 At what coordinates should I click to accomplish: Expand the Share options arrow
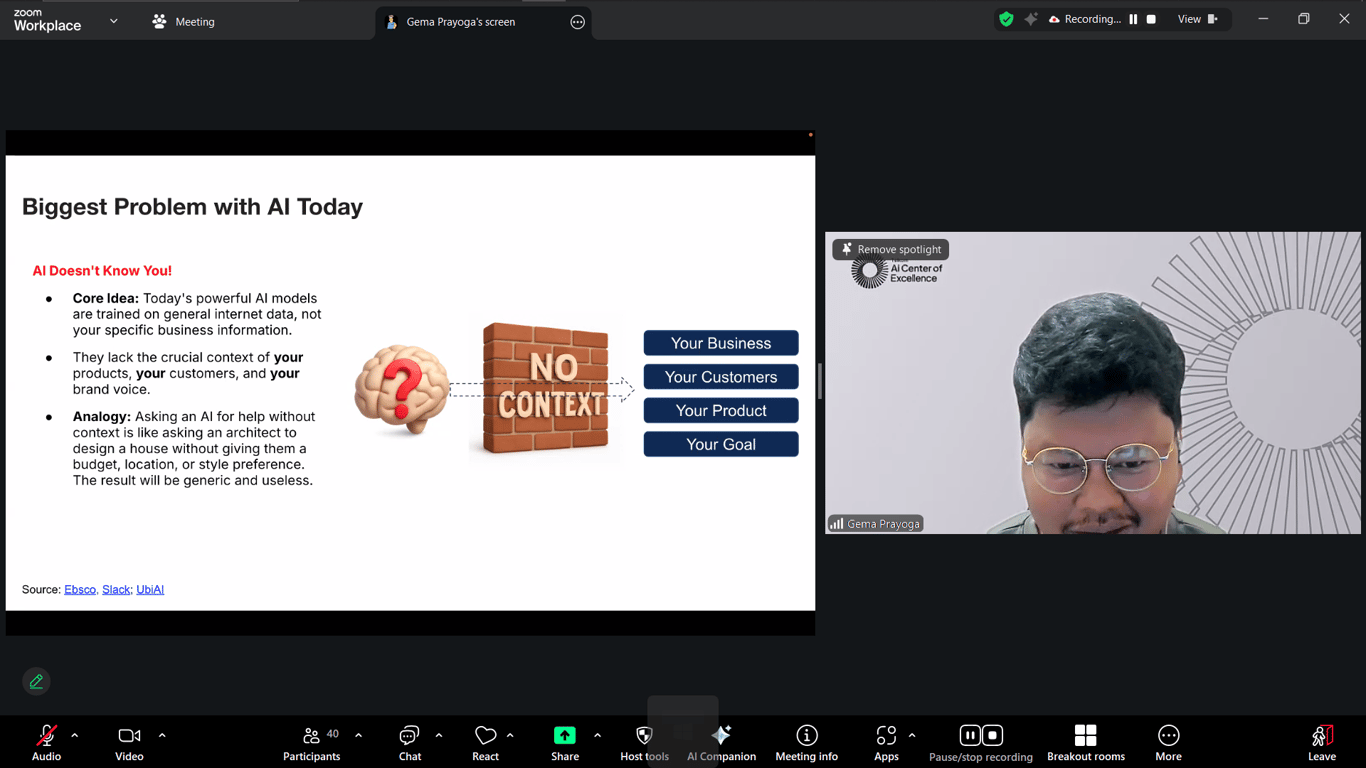coord(597,736)
